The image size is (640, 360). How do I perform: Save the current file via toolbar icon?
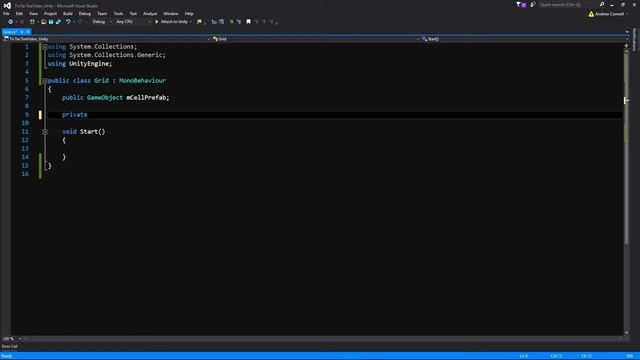pos(51,22)
